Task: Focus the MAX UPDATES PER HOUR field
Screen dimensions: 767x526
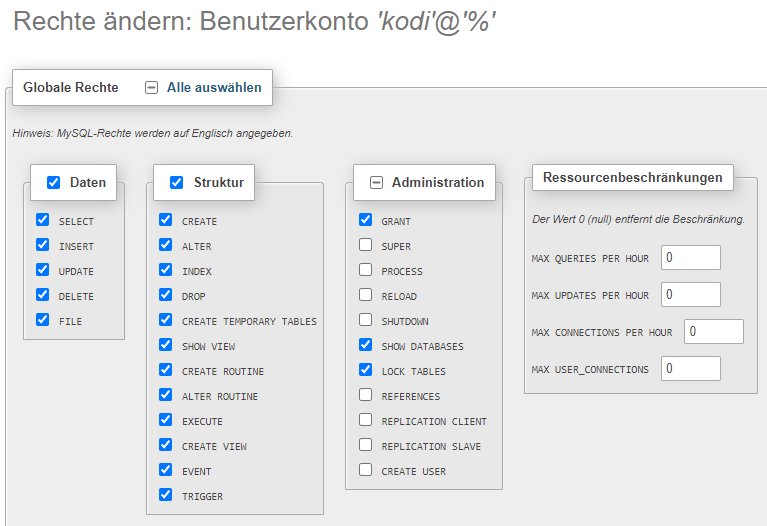Action: (x=690, y=295)
